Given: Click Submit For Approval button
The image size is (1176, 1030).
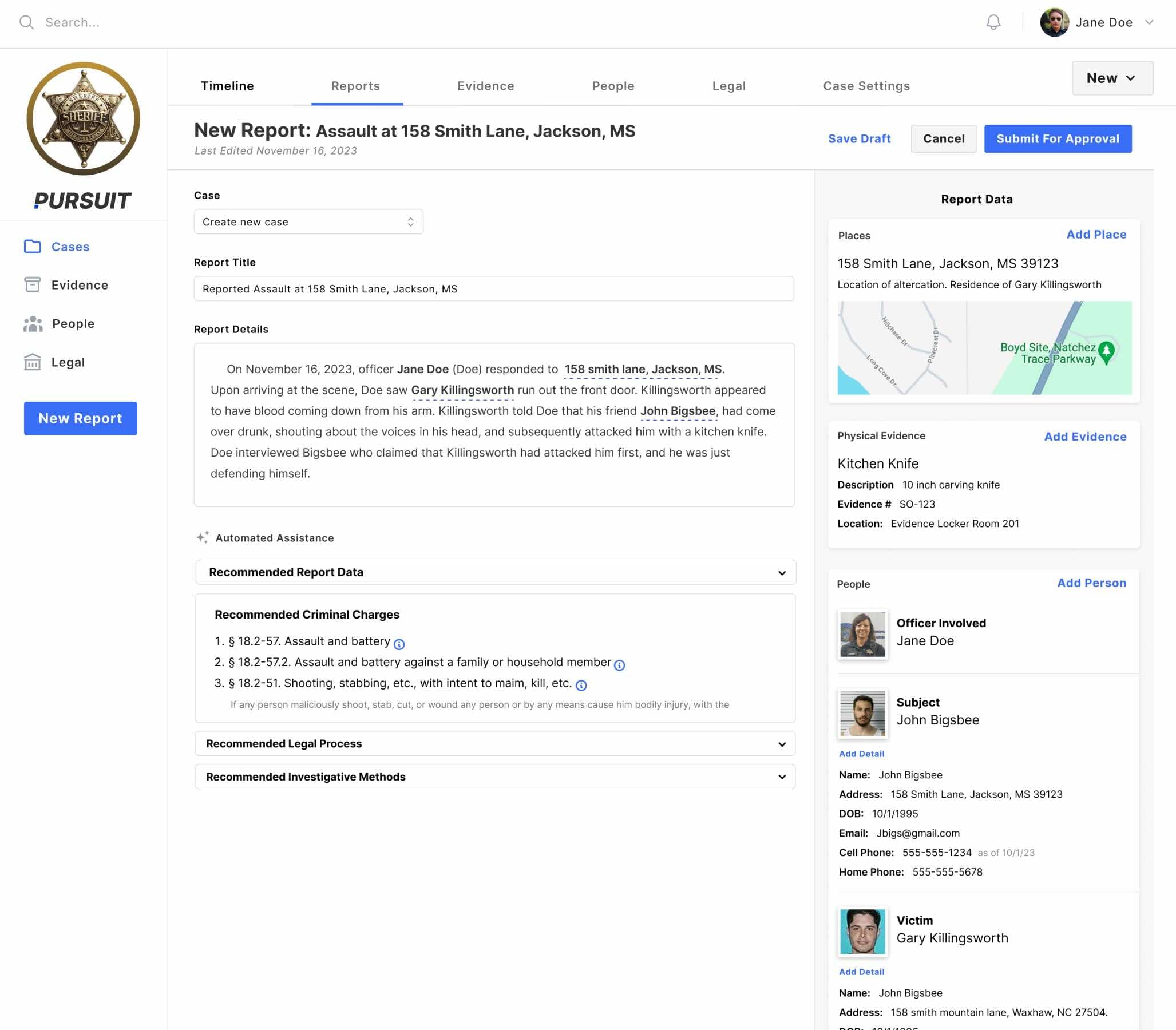Looking at the screenshot, I should 1057,138.
